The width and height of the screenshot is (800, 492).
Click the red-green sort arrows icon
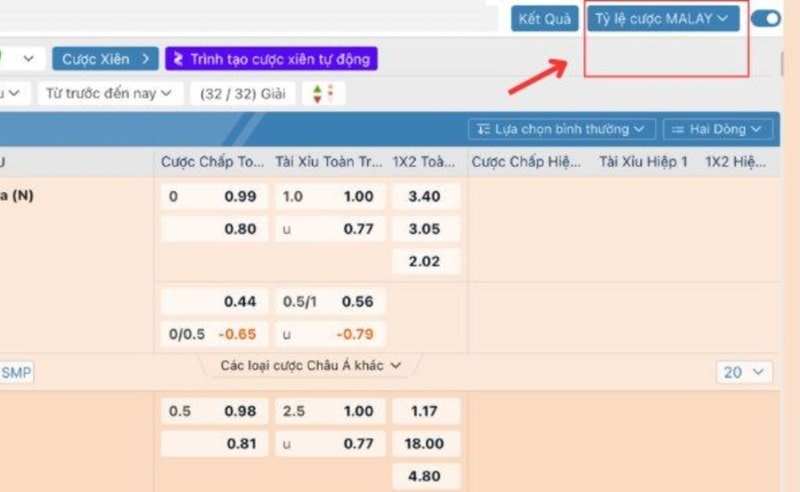click(323, 93)
